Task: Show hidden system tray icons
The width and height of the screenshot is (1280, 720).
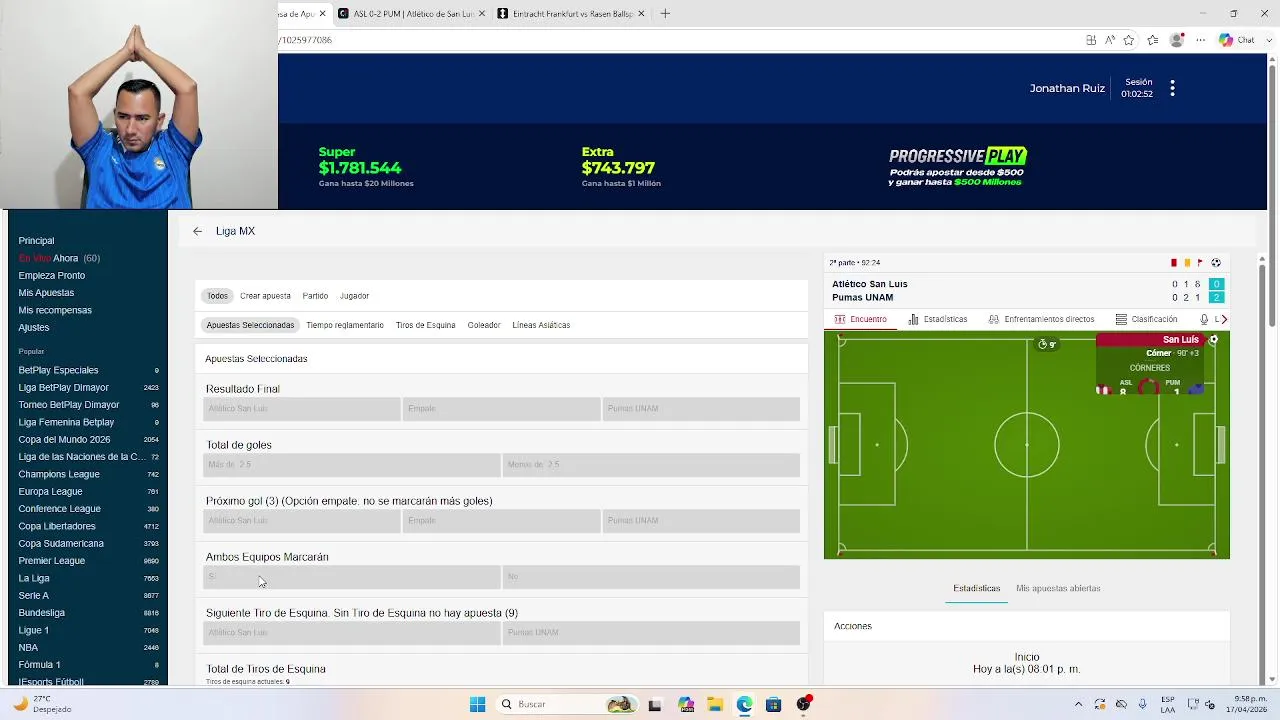Action: pos(1078,704)
